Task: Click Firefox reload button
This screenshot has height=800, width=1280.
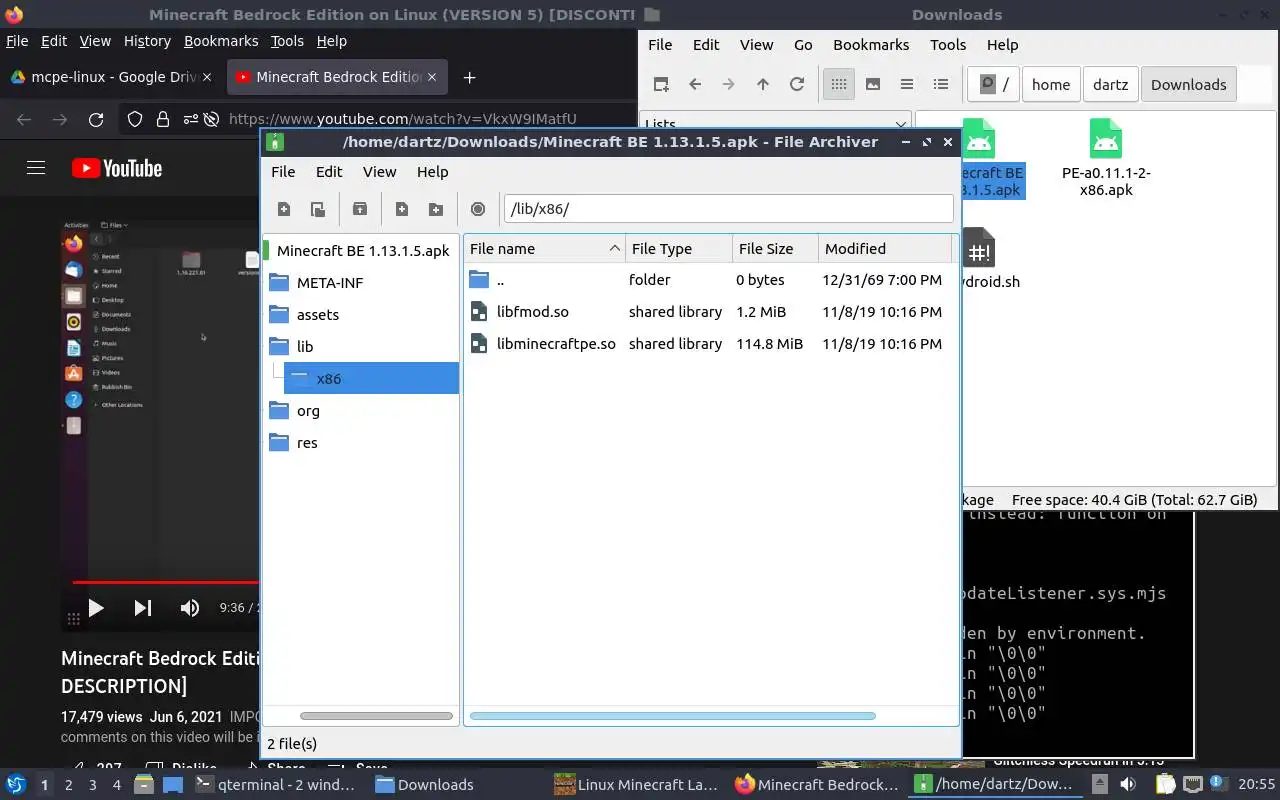Action: 96,119
